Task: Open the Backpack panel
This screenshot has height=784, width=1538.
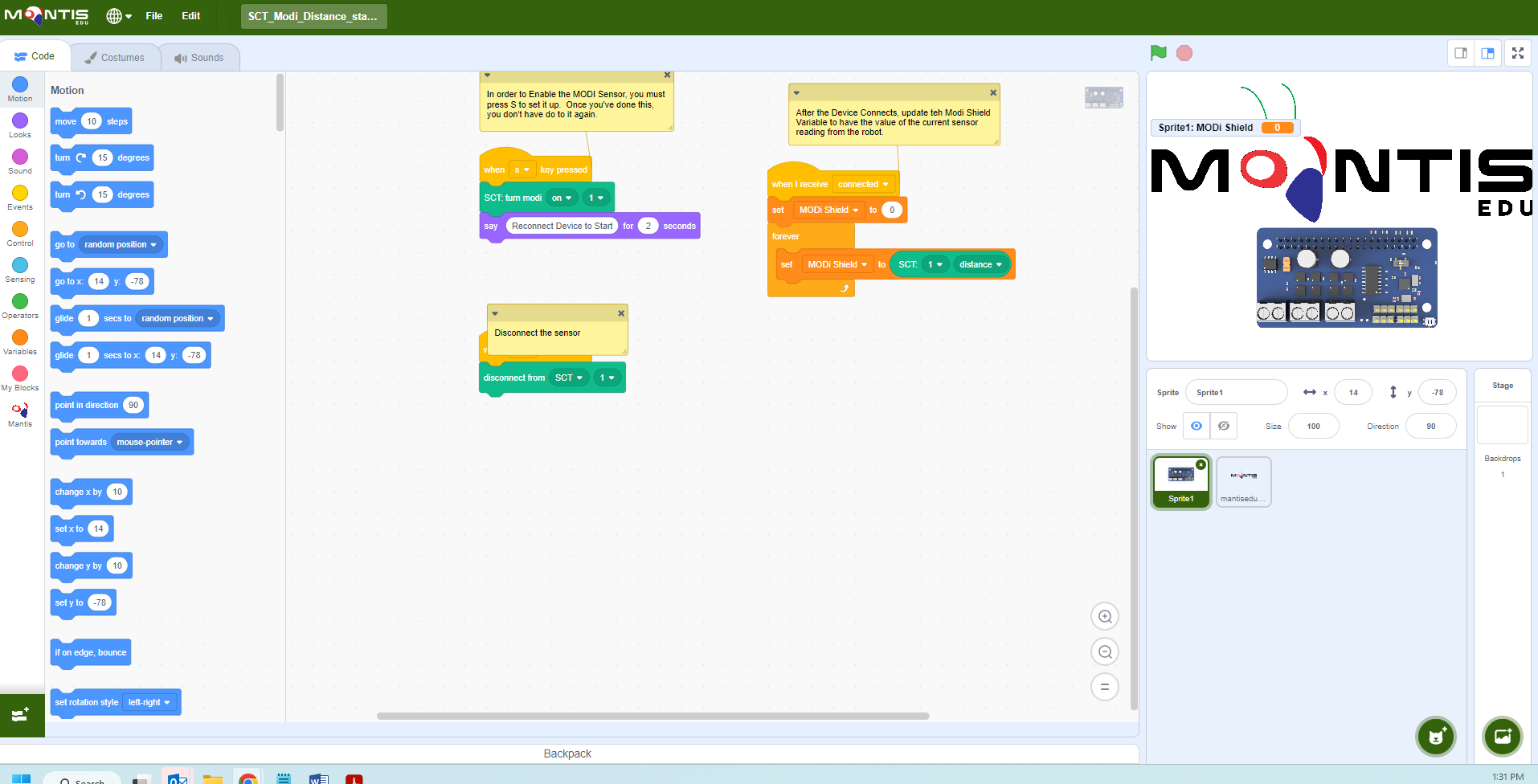Action: click(567, 753)
